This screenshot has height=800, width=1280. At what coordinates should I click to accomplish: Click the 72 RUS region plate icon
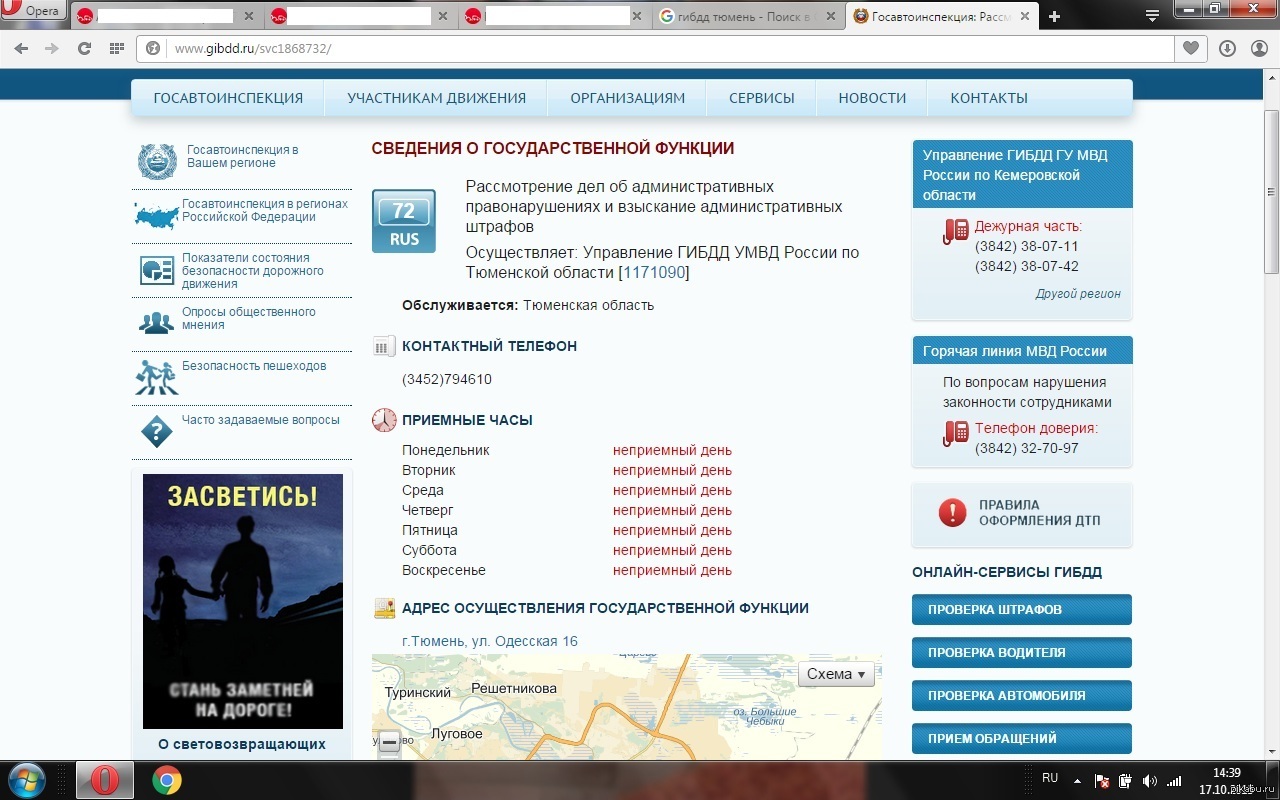click(404, 221)
